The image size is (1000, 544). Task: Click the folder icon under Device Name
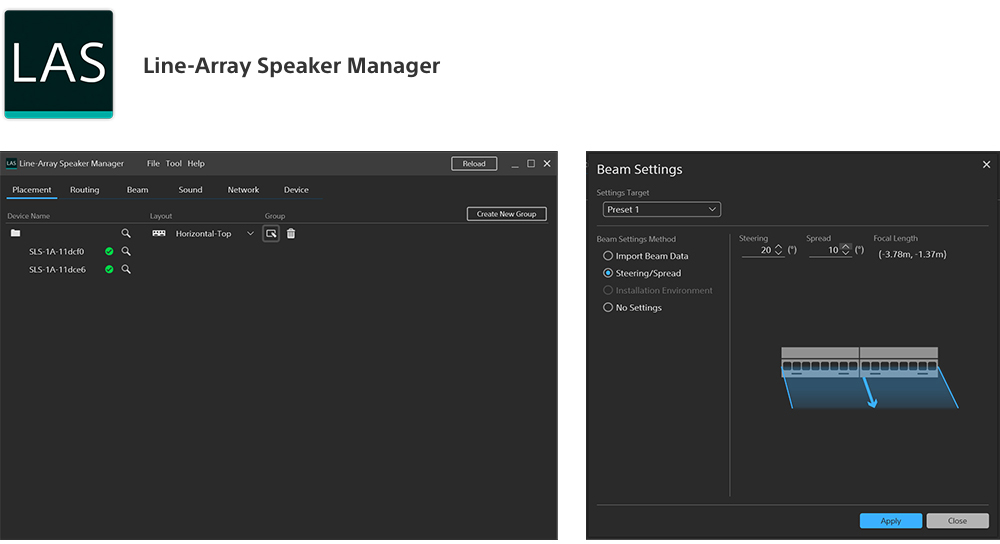pyautogui.click(x=15, y=233)
